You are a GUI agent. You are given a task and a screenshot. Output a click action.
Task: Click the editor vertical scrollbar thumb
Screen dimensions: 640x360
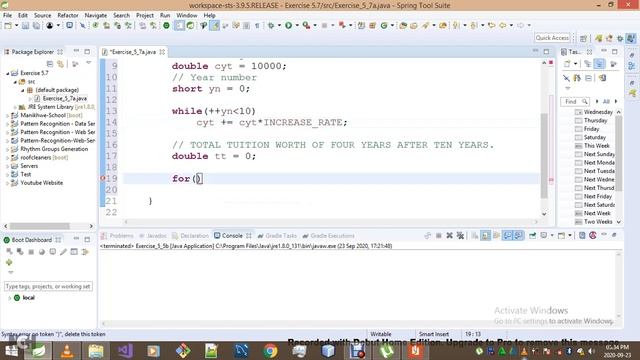click(x=544, y=156)
